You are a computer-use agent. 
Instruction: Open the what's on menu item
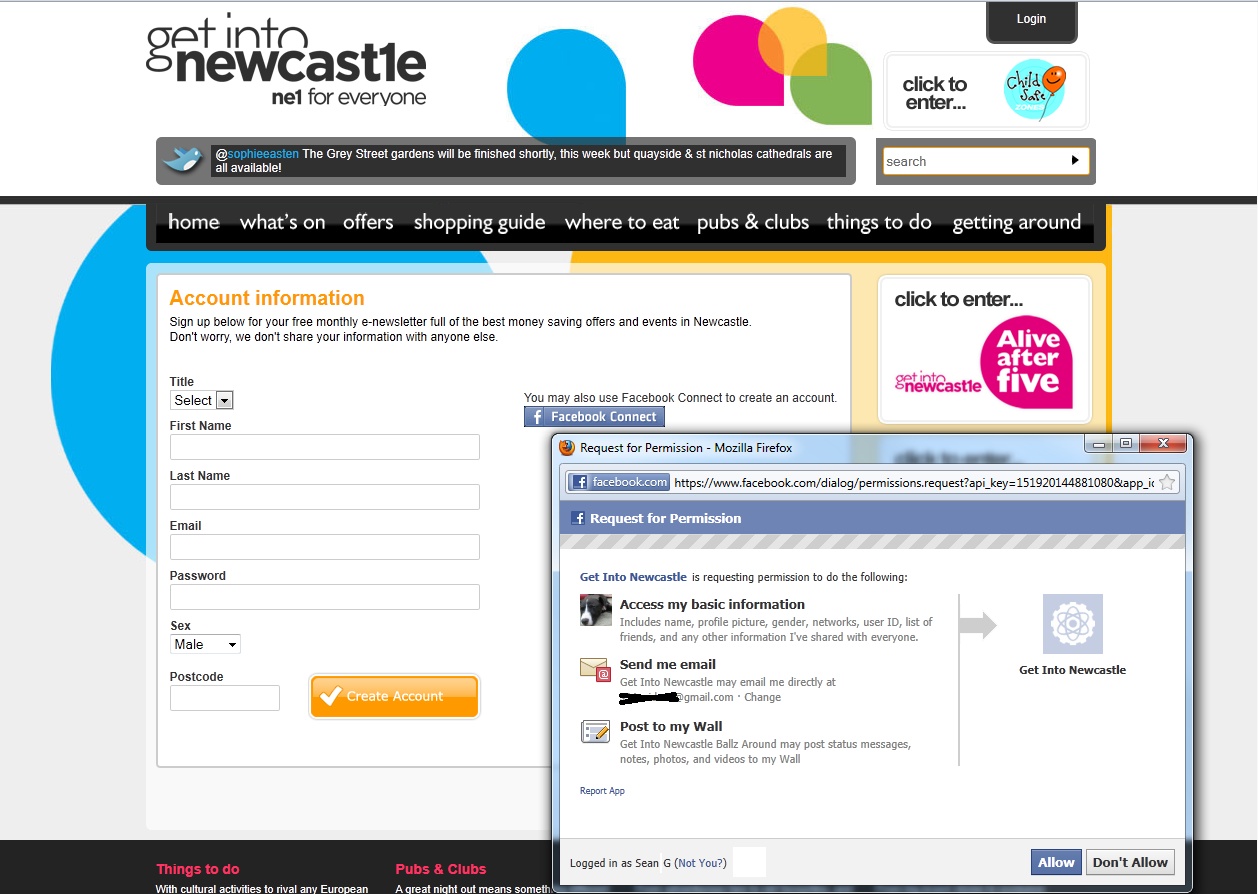pyautogui.click(x=282, y=222)
